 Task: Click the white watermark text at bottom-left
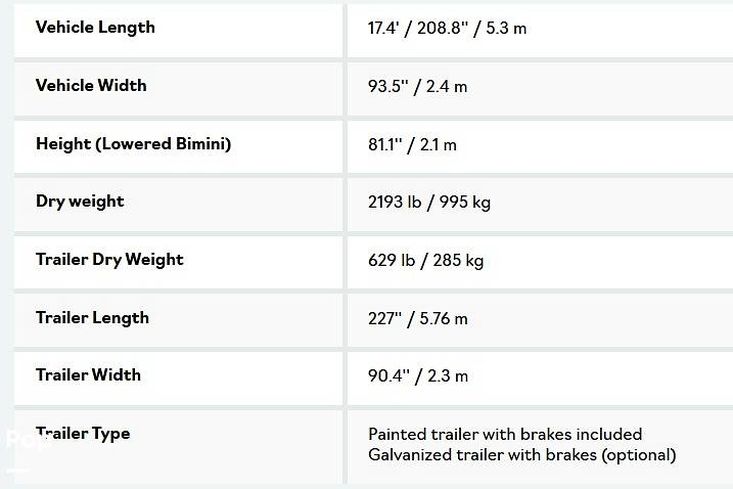tap(20, 440)
